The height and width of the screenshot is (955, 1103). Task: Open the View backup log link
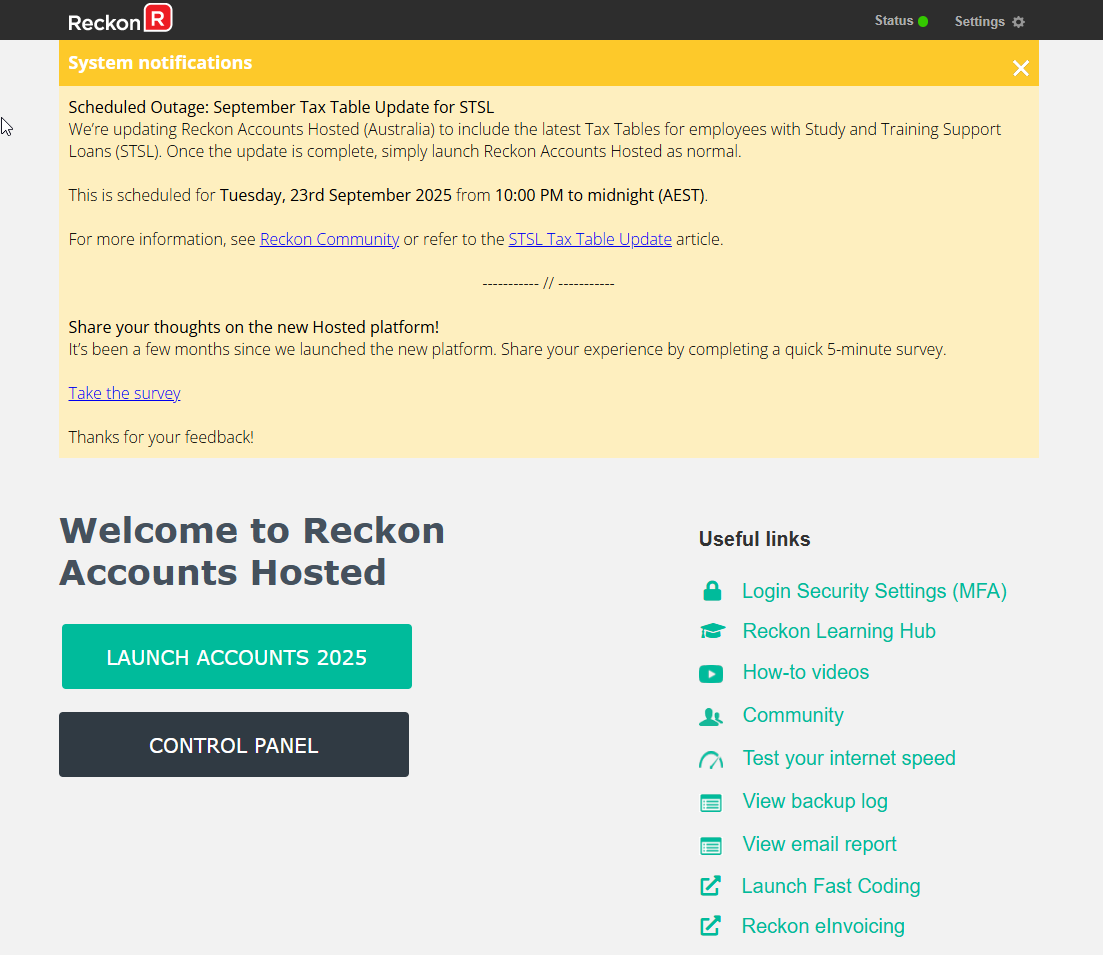[x=815, y=801]
